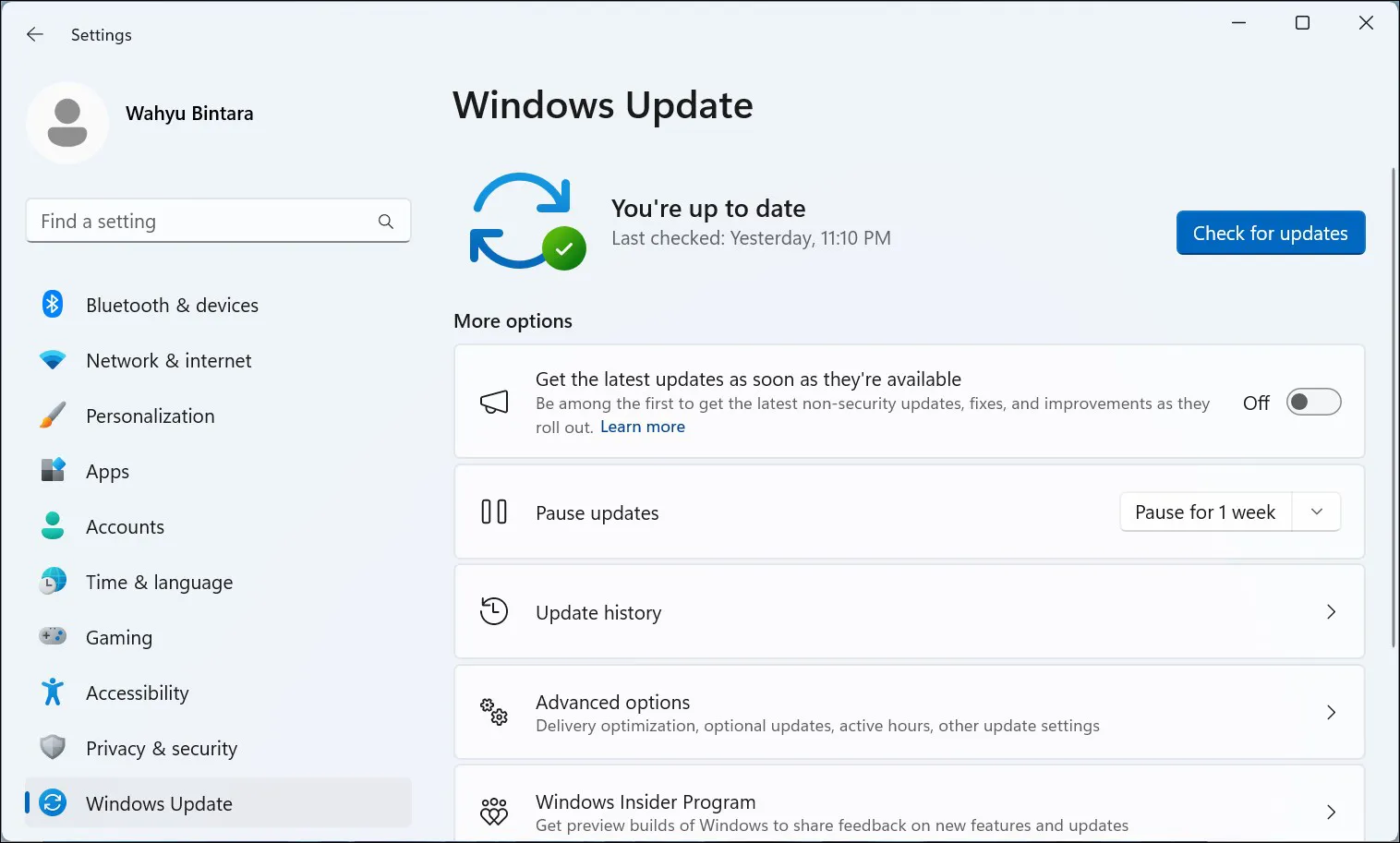This screenshot has height=843, width=1400.
Task: Enable getting latest updates as soon as available
Action: click(1313, 402)
